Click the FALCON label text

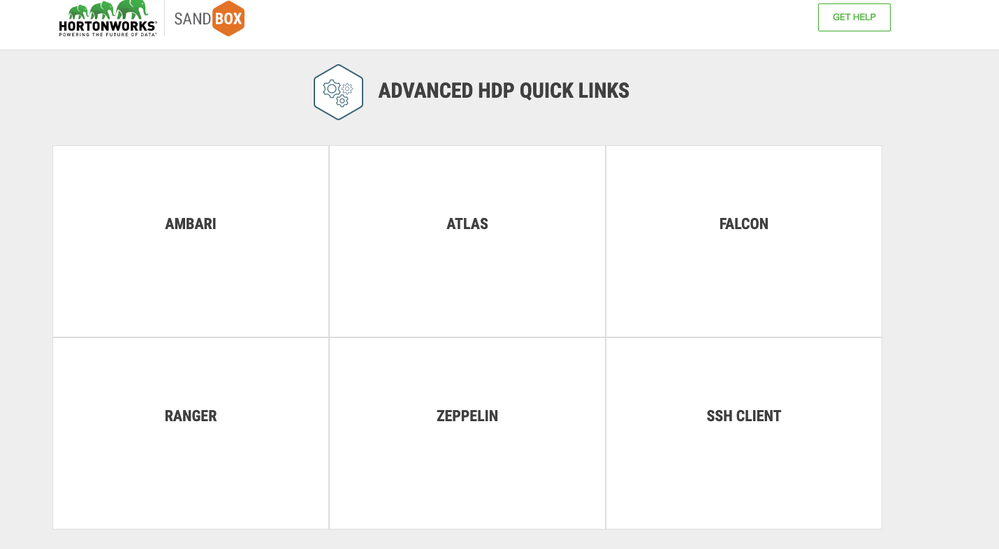[x=743, y=224]
